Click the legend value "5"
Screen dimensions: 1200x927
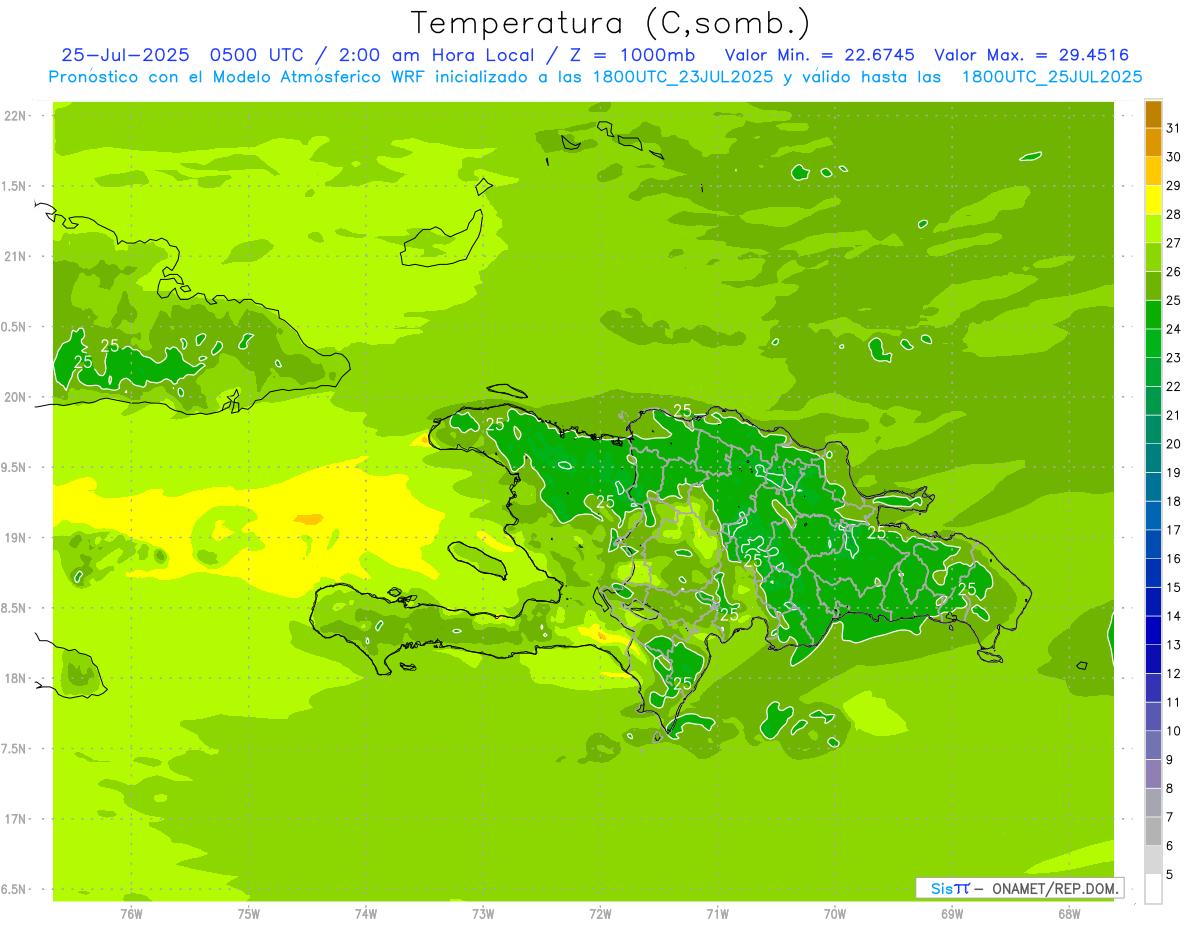[x=1169, y=875]
